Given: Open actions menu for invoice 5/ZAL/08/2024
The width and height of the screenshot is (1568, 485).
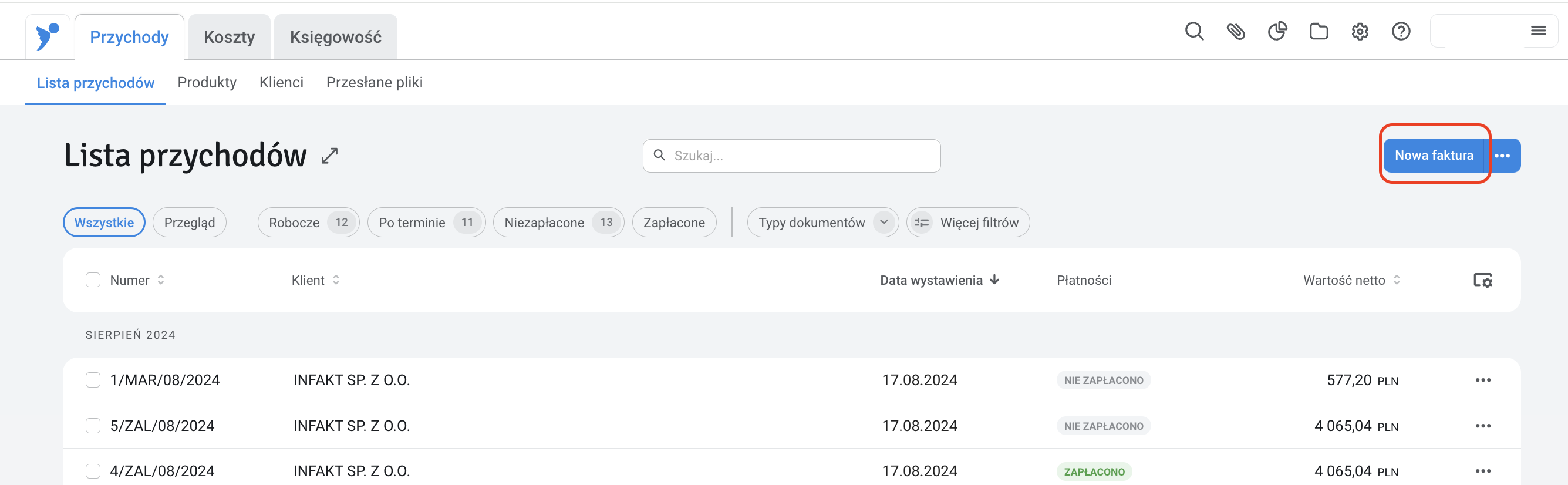Looking at the screenshot, I should tap(1483, 426).
